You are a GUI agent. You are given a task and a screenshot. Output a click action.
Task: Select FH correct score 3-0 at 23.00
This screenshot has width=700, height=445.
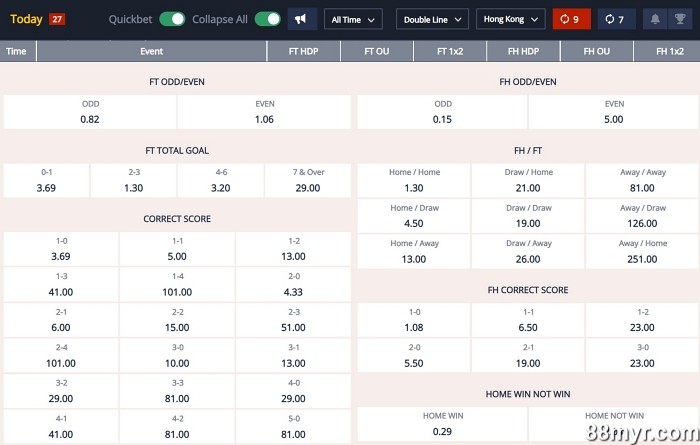click(642, 356)
